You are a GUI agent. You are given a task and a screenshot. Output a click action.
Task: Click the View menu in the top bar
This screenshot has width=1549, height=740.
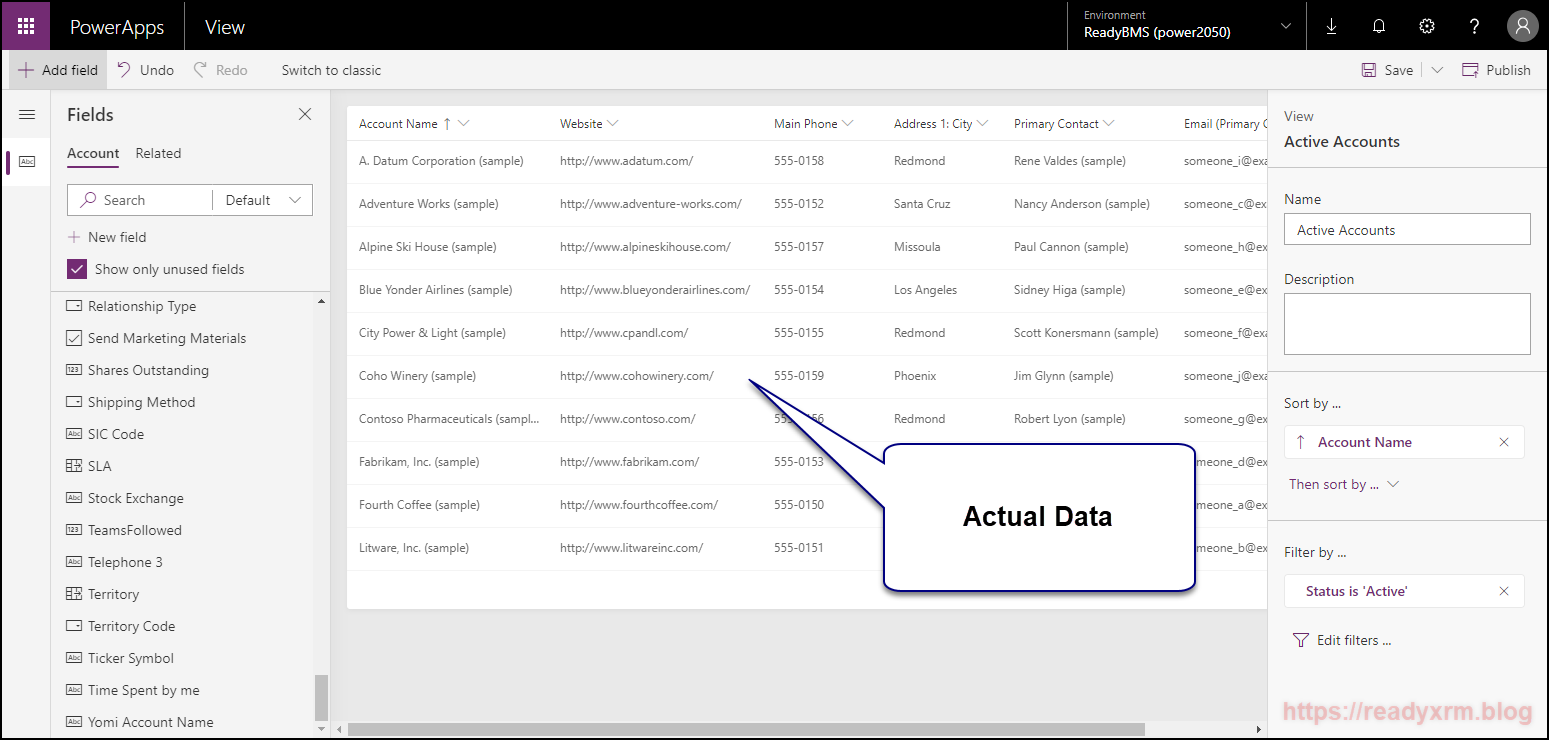(x=224, y=26)
